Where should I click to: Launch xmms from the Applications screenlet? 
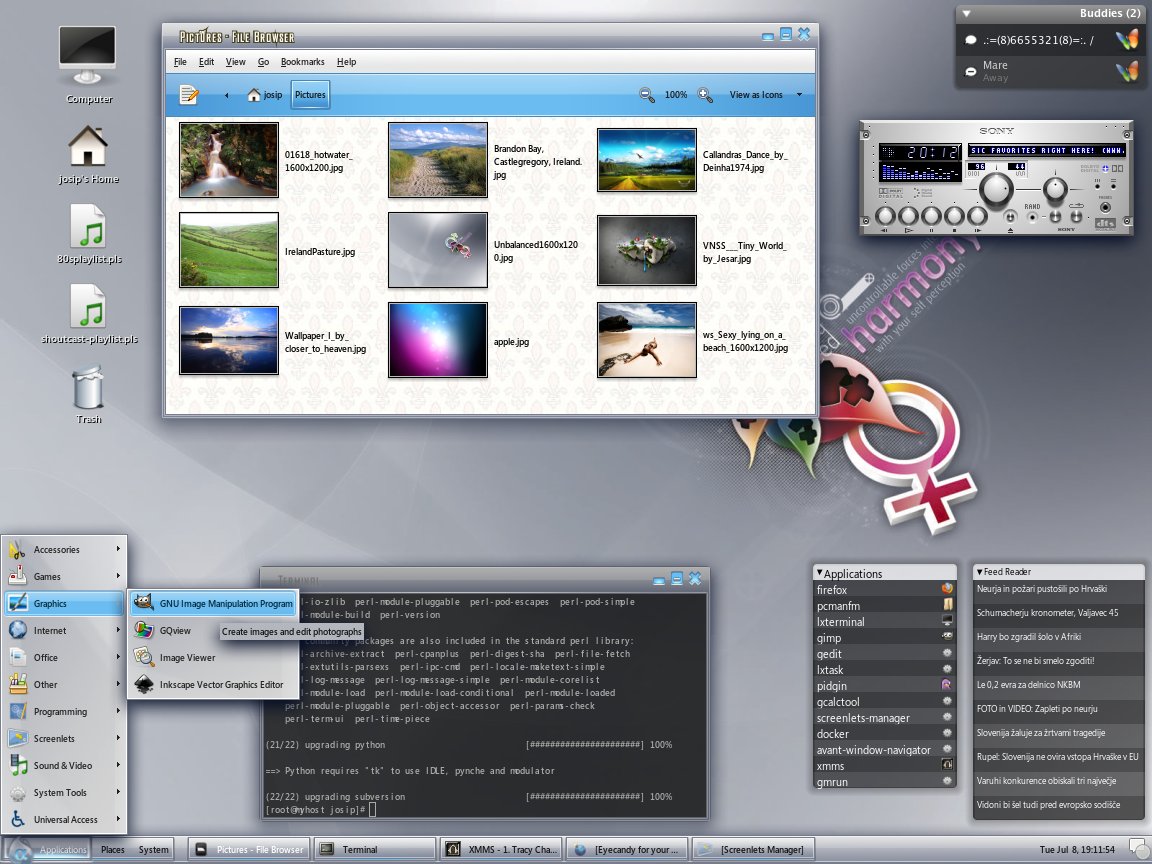point(885,766)
